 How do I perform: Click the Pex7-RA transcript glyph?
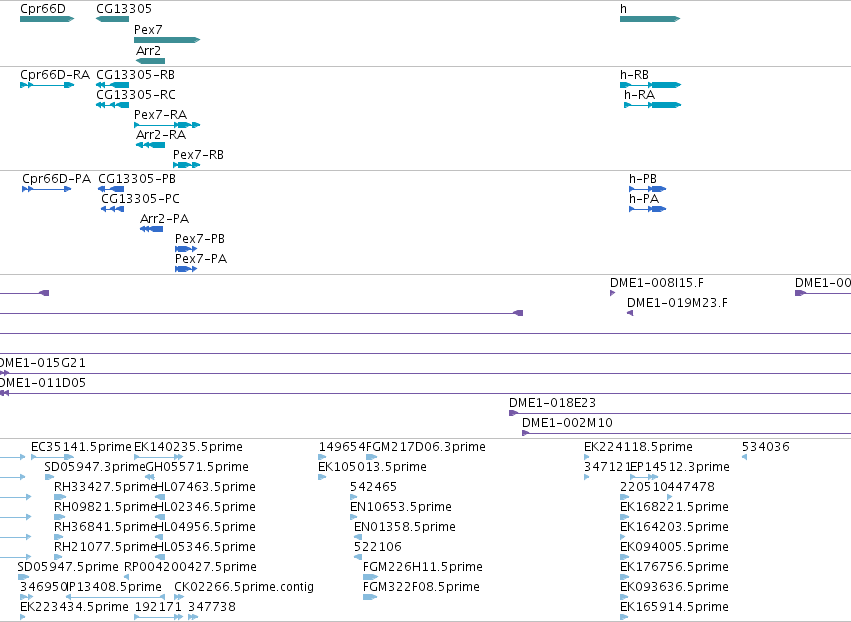167,125
